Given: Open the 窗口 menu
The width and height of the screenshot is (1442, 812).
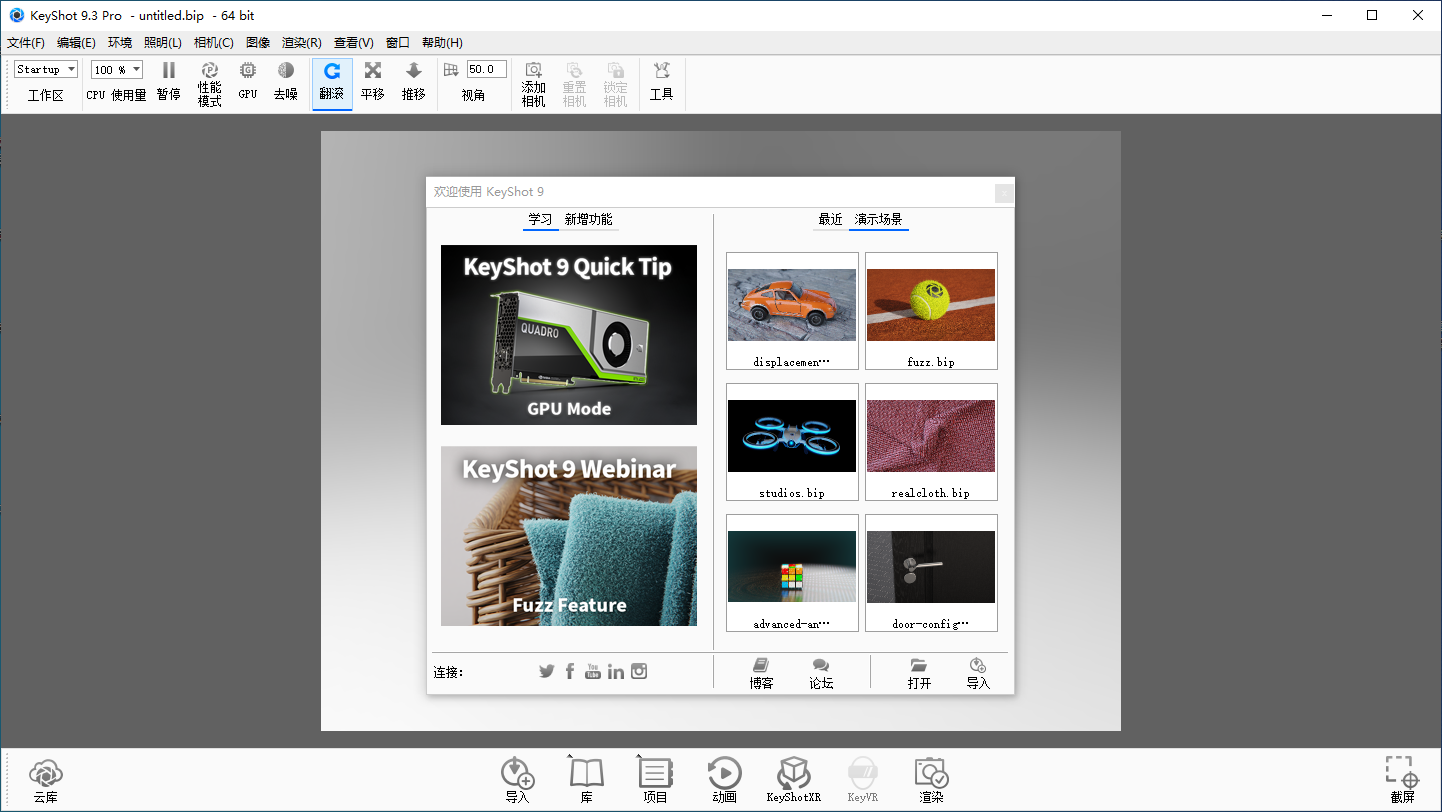Looking at the screenshot, I should [x=398, y=43].
